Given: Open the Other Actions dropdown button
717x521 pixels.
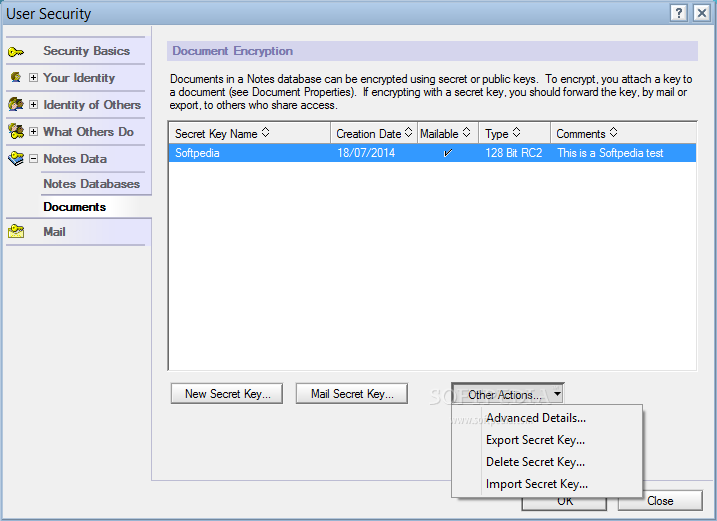Looking at the screenshot, I should coord(508,394).
